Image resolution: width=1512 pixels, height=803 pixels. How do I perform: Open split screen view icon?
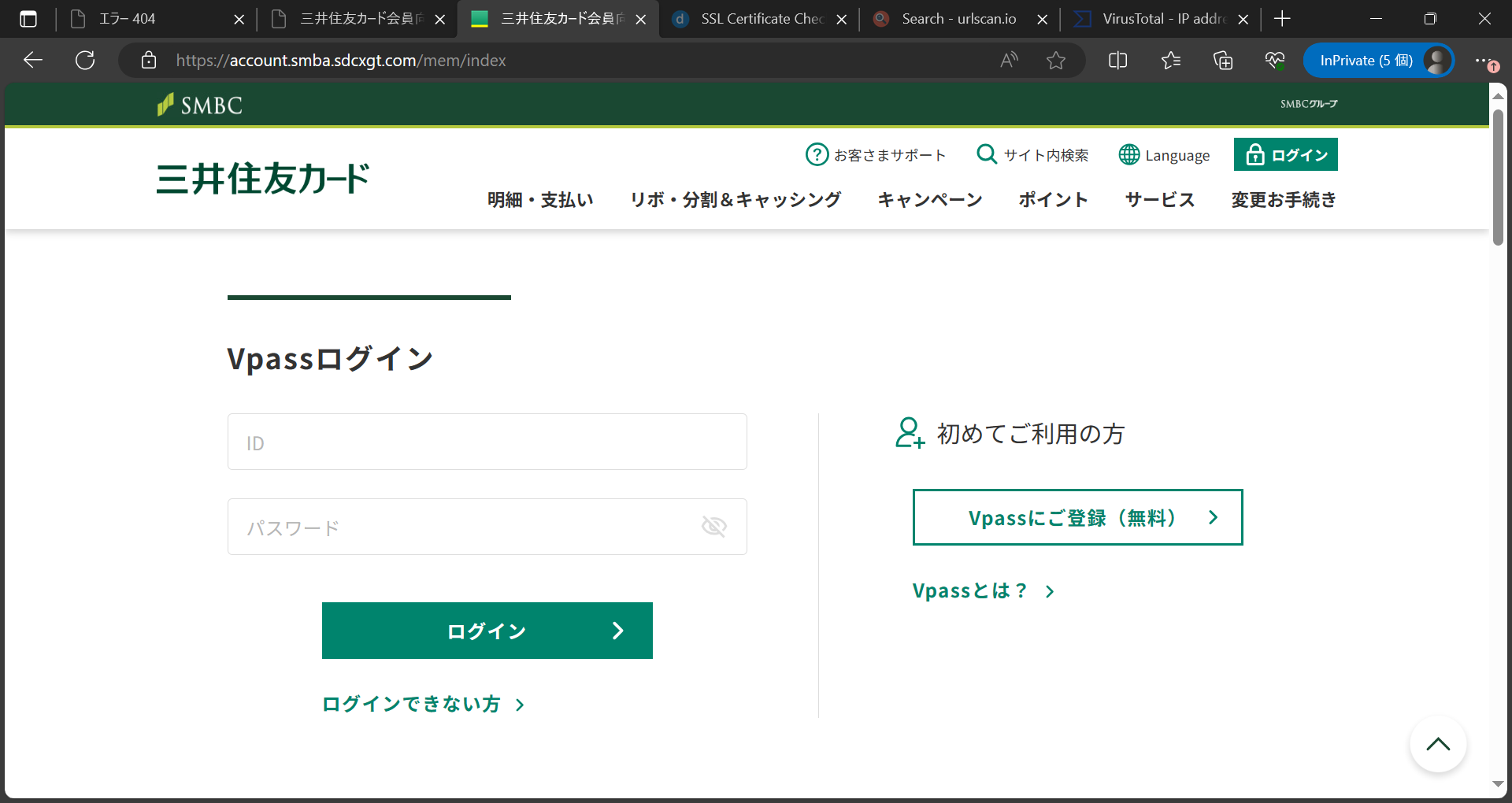tap(1117, 60)
